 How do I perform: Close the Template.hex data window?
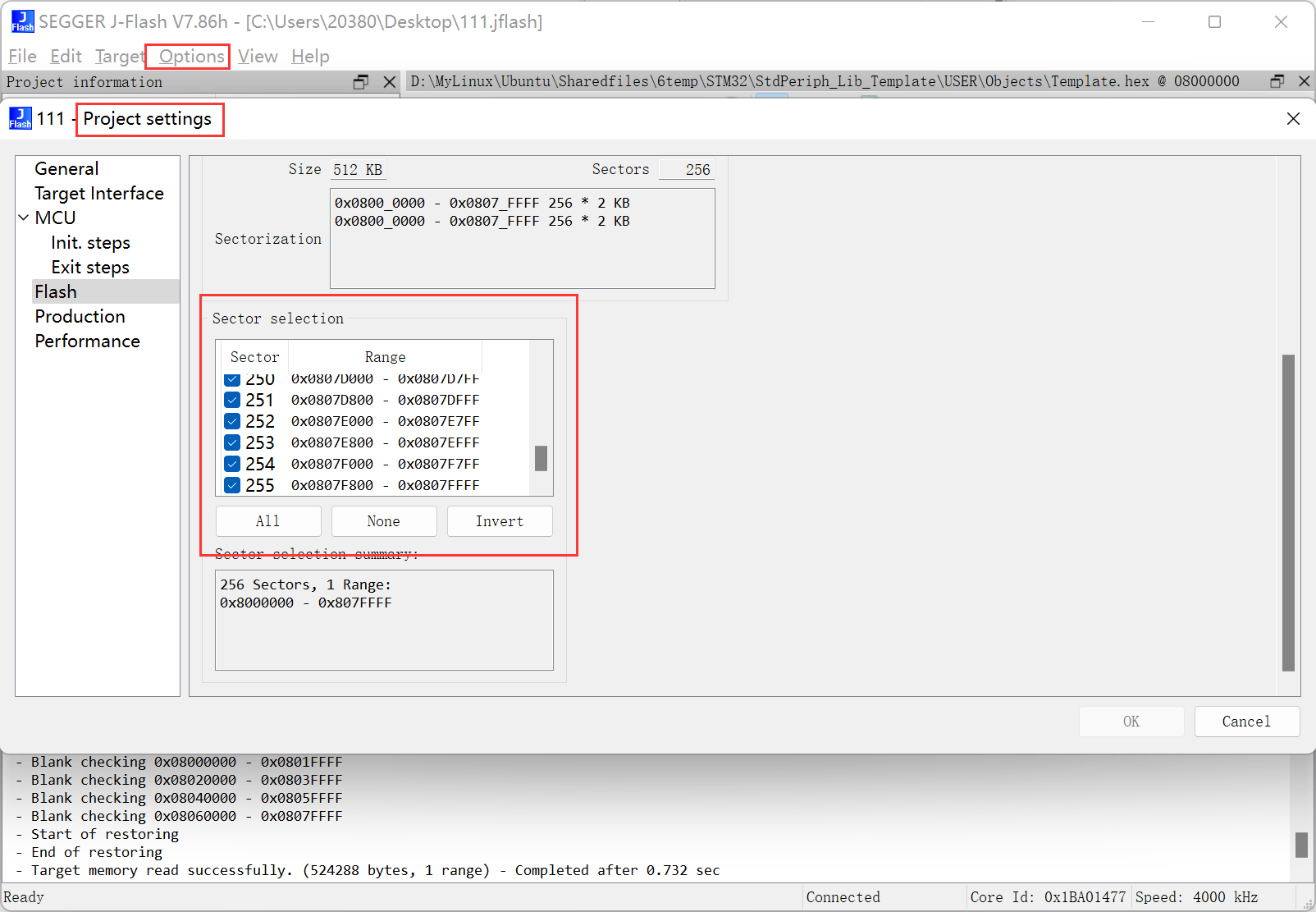click(1304, 81)
